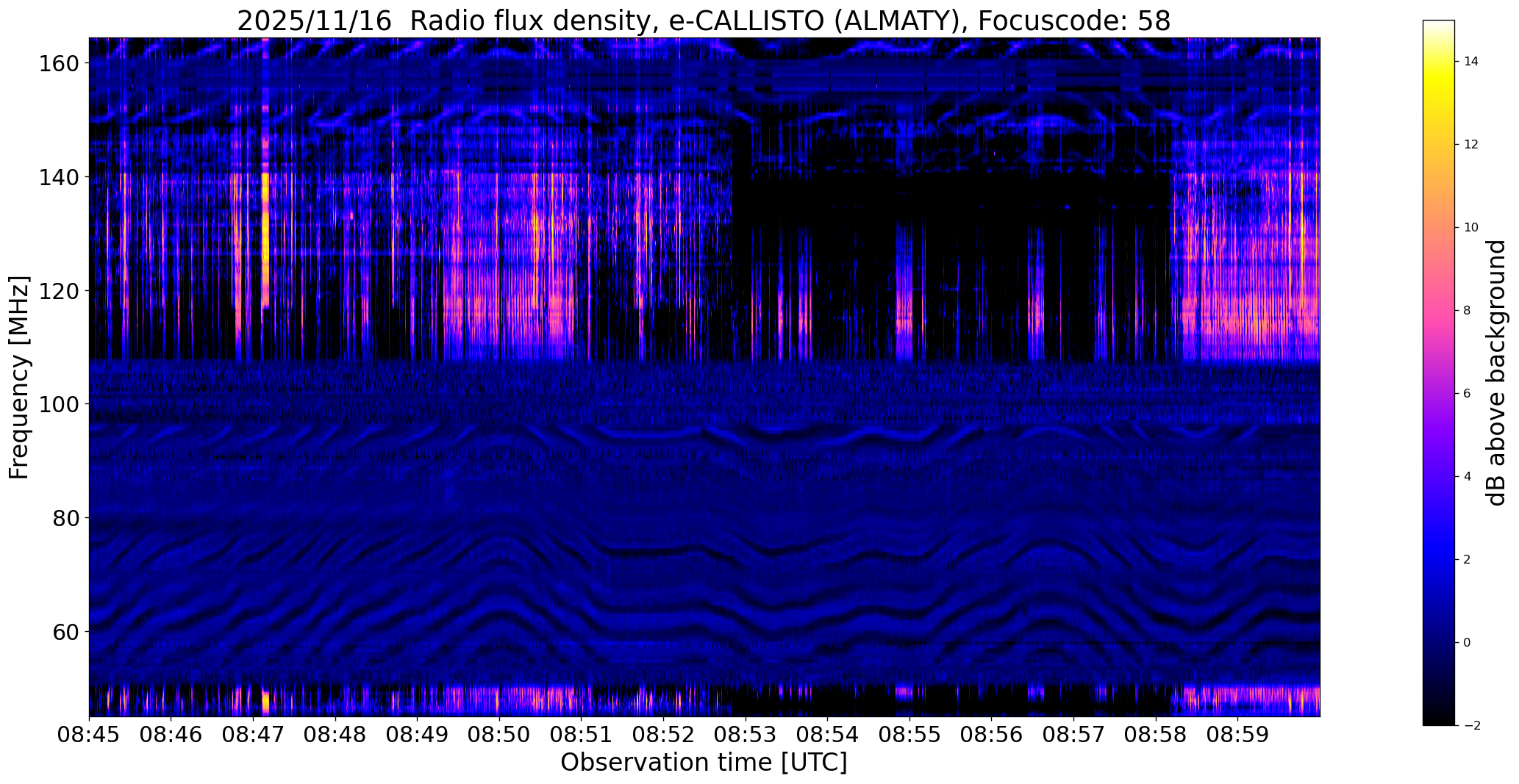Click the 100 frequency tick label
The width and height of the screenshot is (1519, 784).
[58, 404]
